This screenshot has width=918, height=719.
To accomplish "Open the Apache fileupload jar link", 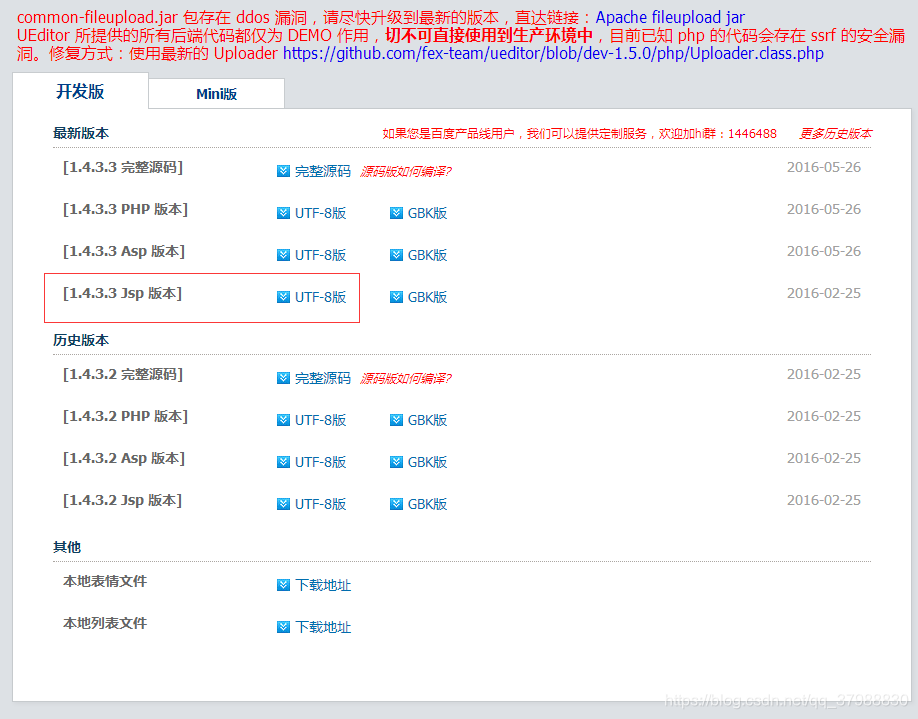I will tap(670, 18).
